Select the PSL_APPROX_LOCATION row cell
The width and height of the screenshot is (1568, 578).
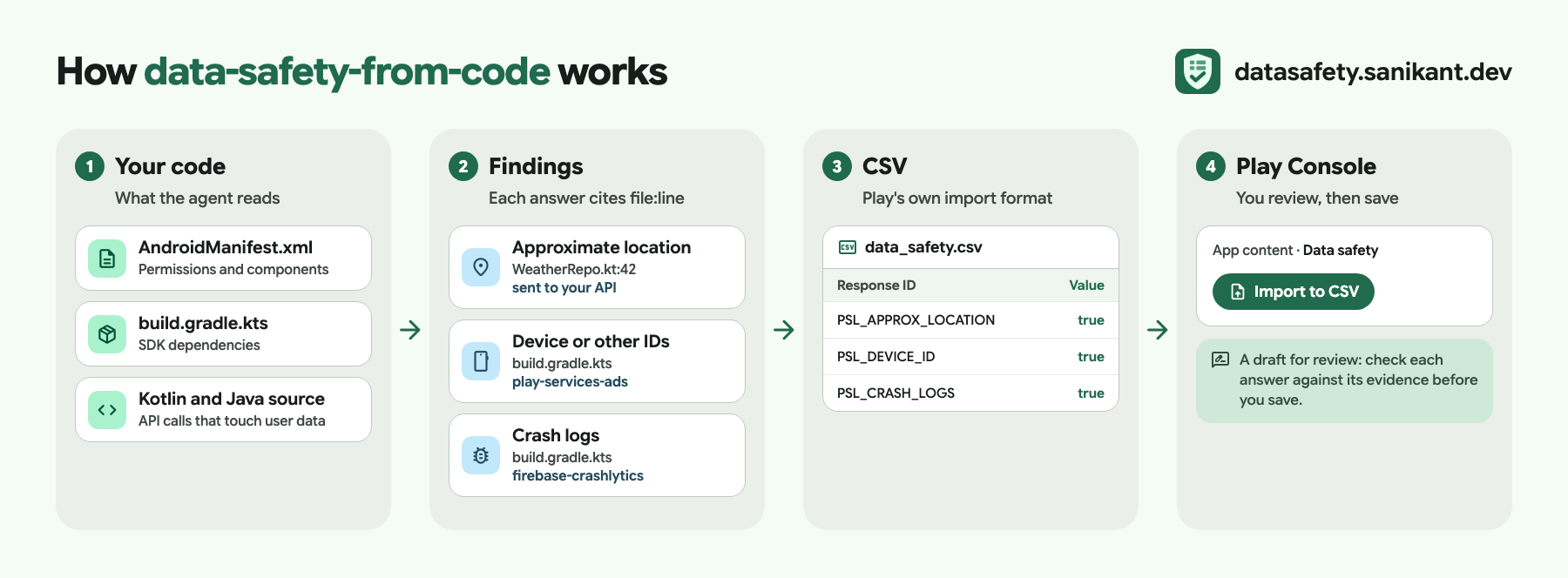[x=916, y=320]
